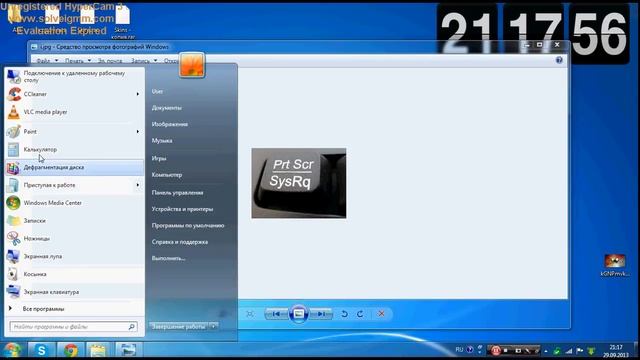Click actual size button in Photo Viewer
Image resolution: width=640 pixels, height=360 pixels.
250,314
